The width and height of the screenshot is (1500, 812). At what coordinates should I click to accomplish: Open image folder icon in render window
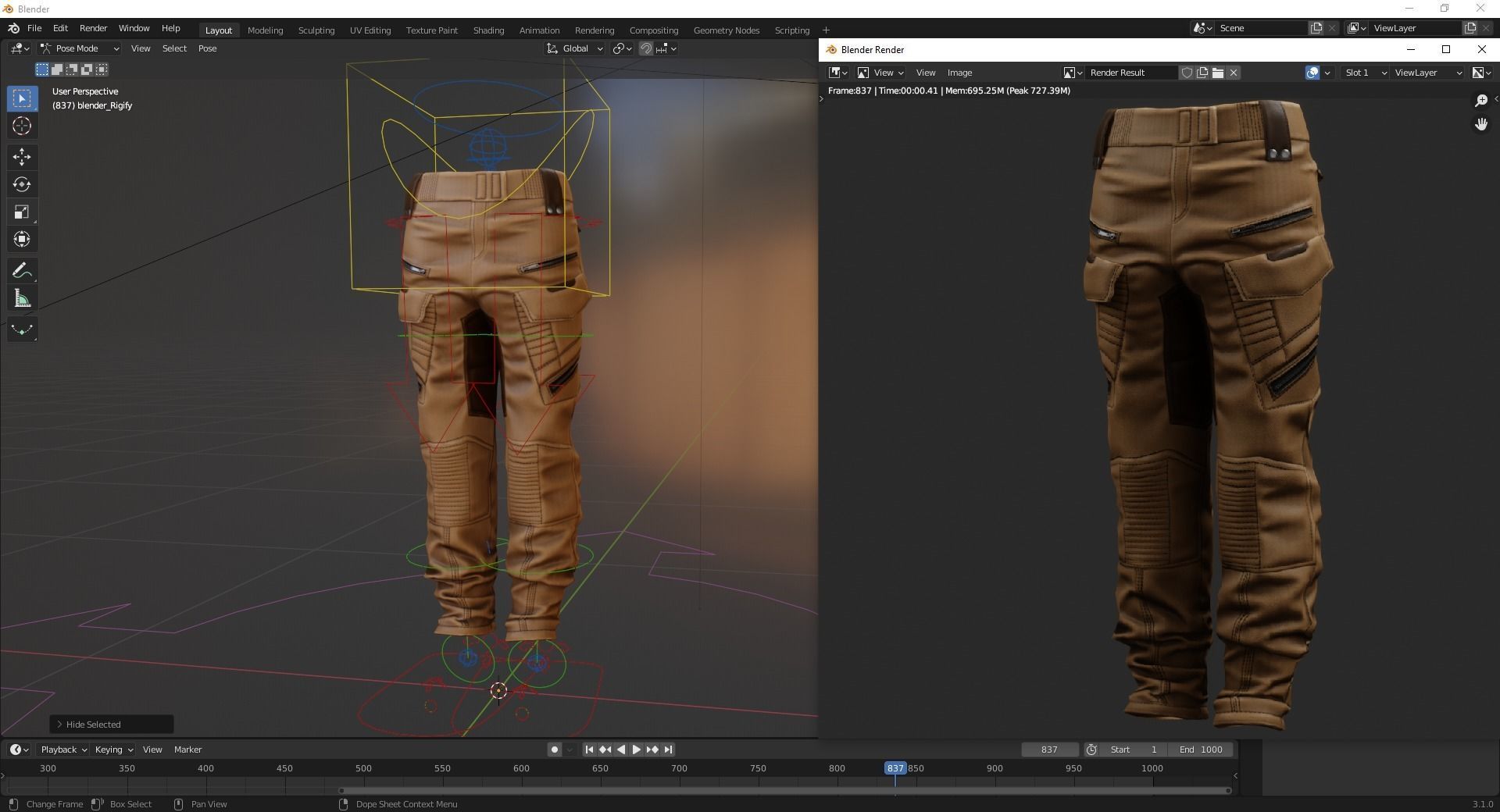(1218, 73)
